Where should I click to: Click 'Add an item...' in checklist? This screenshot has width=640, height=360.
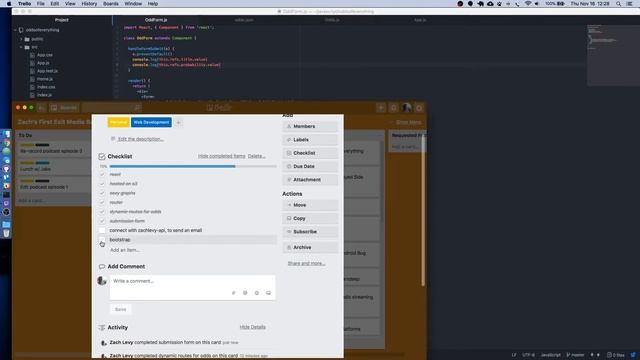124,250
